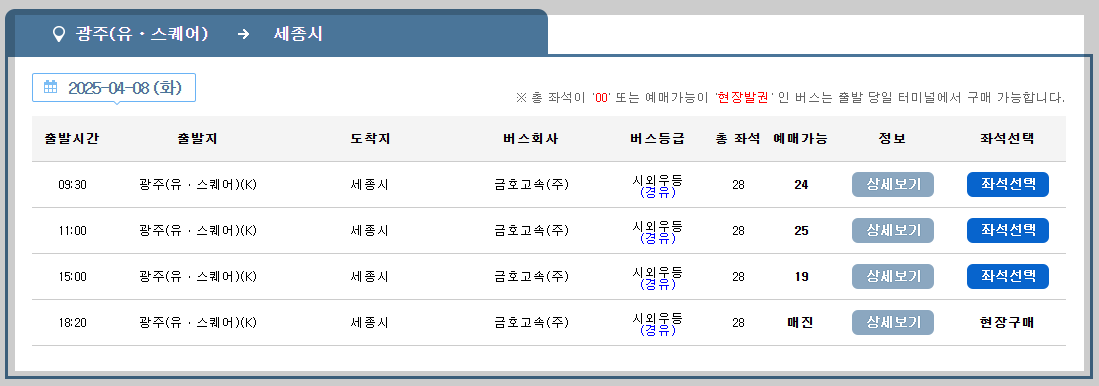The height and width of the screenshot is (386, 1099).
Task: Click the calendar icon in the date picker
Action: pos(50,87)
